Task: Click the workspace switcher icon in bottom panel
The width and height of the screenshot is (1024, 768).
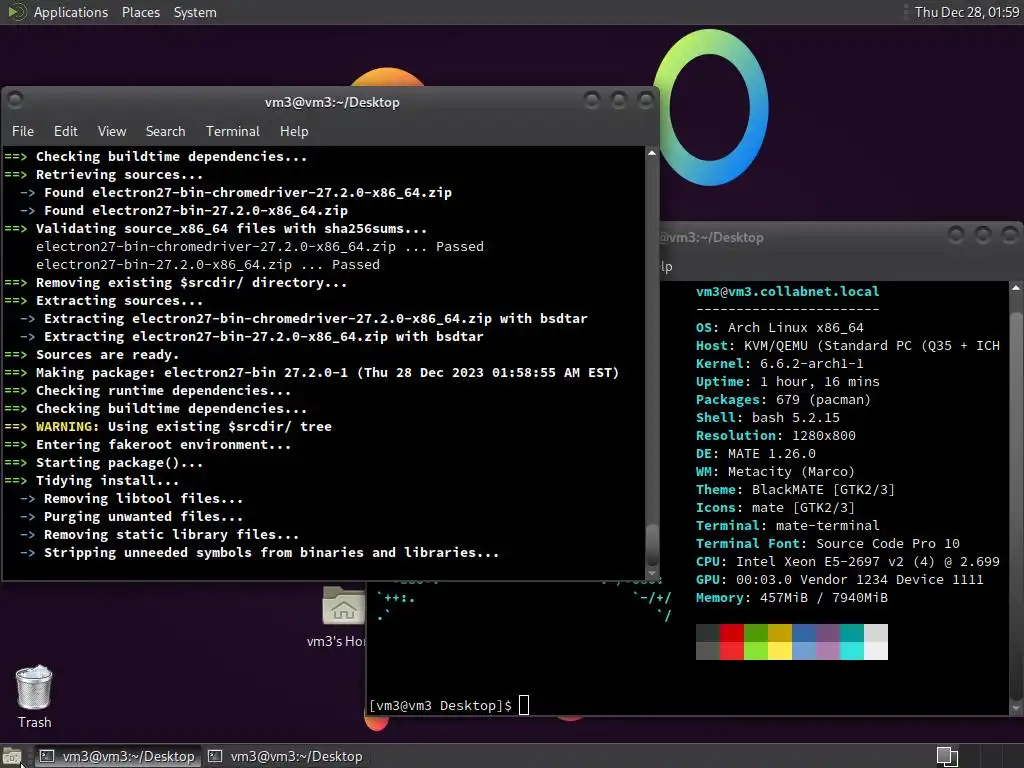Action: (947, 756)
